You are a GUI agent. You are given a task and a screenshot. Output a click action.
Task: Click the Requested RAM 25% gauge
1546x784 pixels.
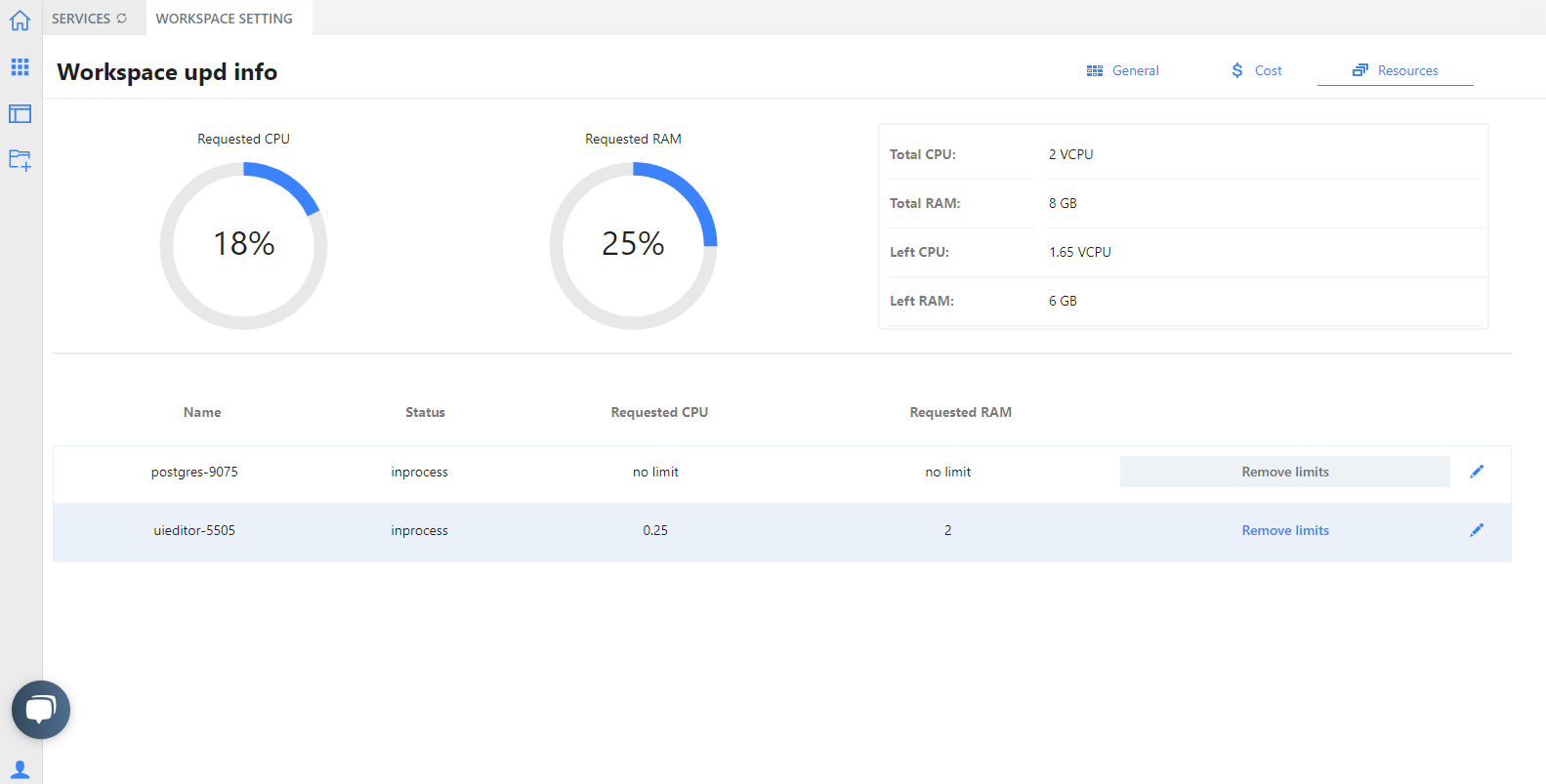[x=633, y=245]
